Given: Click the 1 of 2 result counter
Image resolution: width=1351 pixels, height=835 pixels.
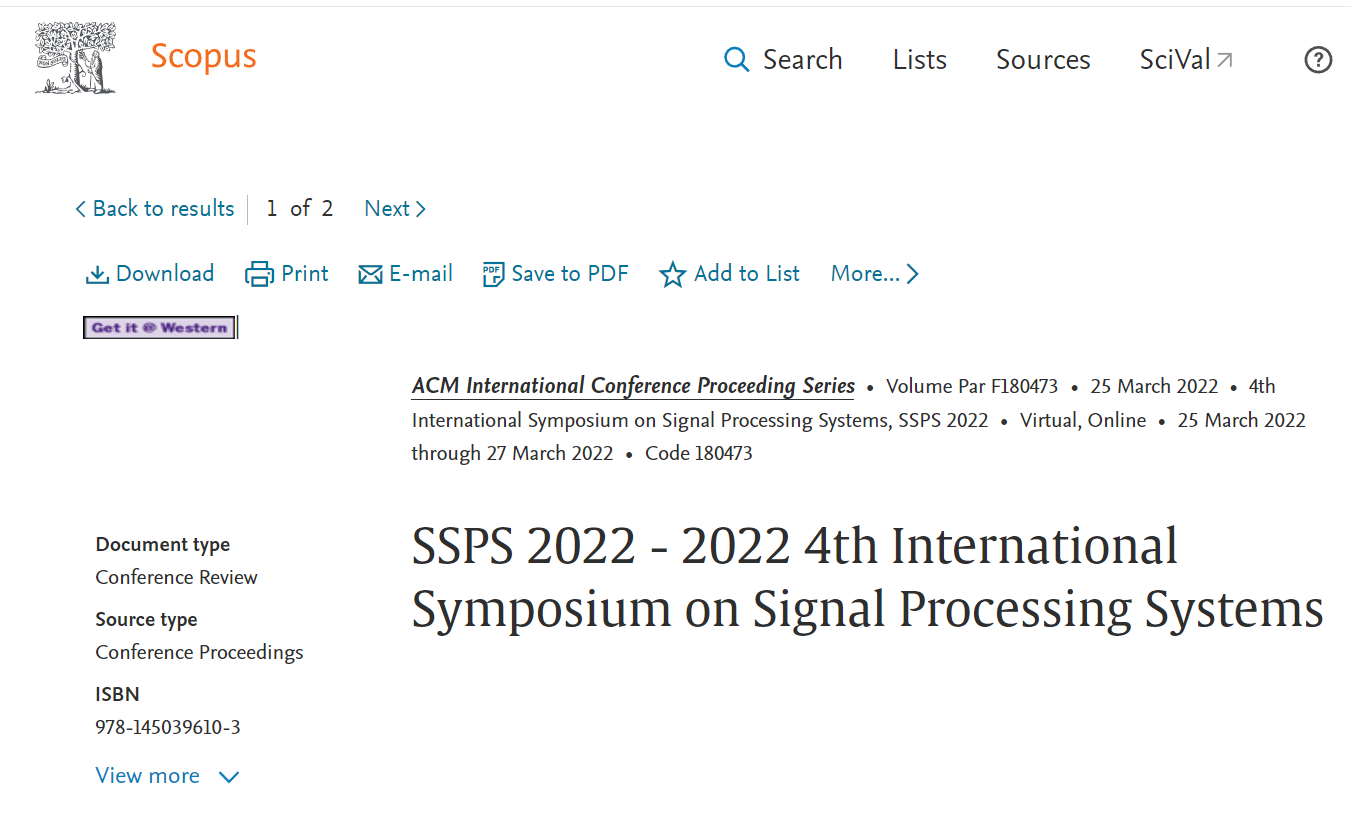Looking at the screenshot, I should 299,209.
